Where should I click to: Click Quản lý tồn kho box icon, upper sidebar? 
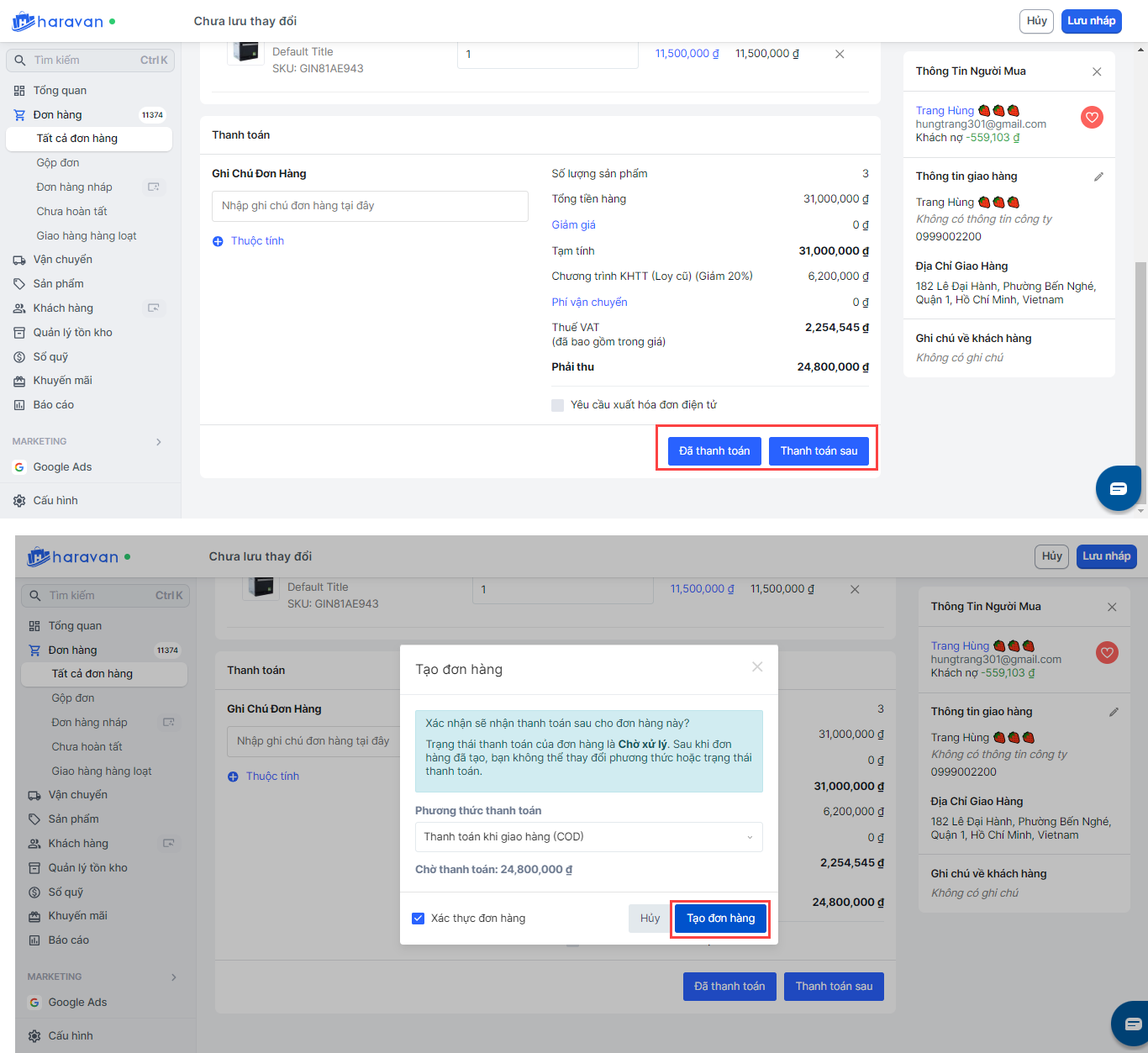point(19,333)
